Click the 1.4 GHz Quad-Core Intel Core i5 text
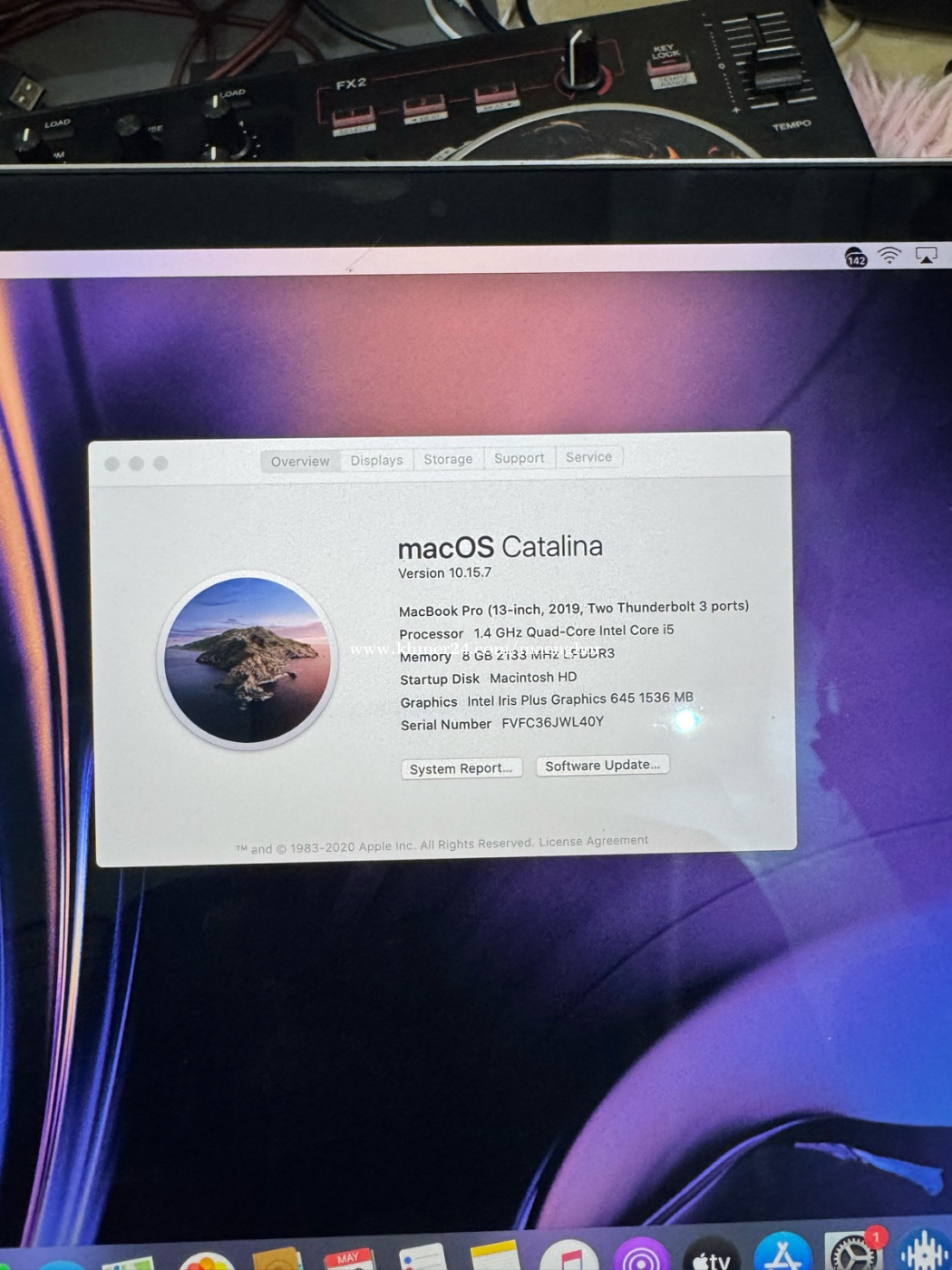 (574, 631)
